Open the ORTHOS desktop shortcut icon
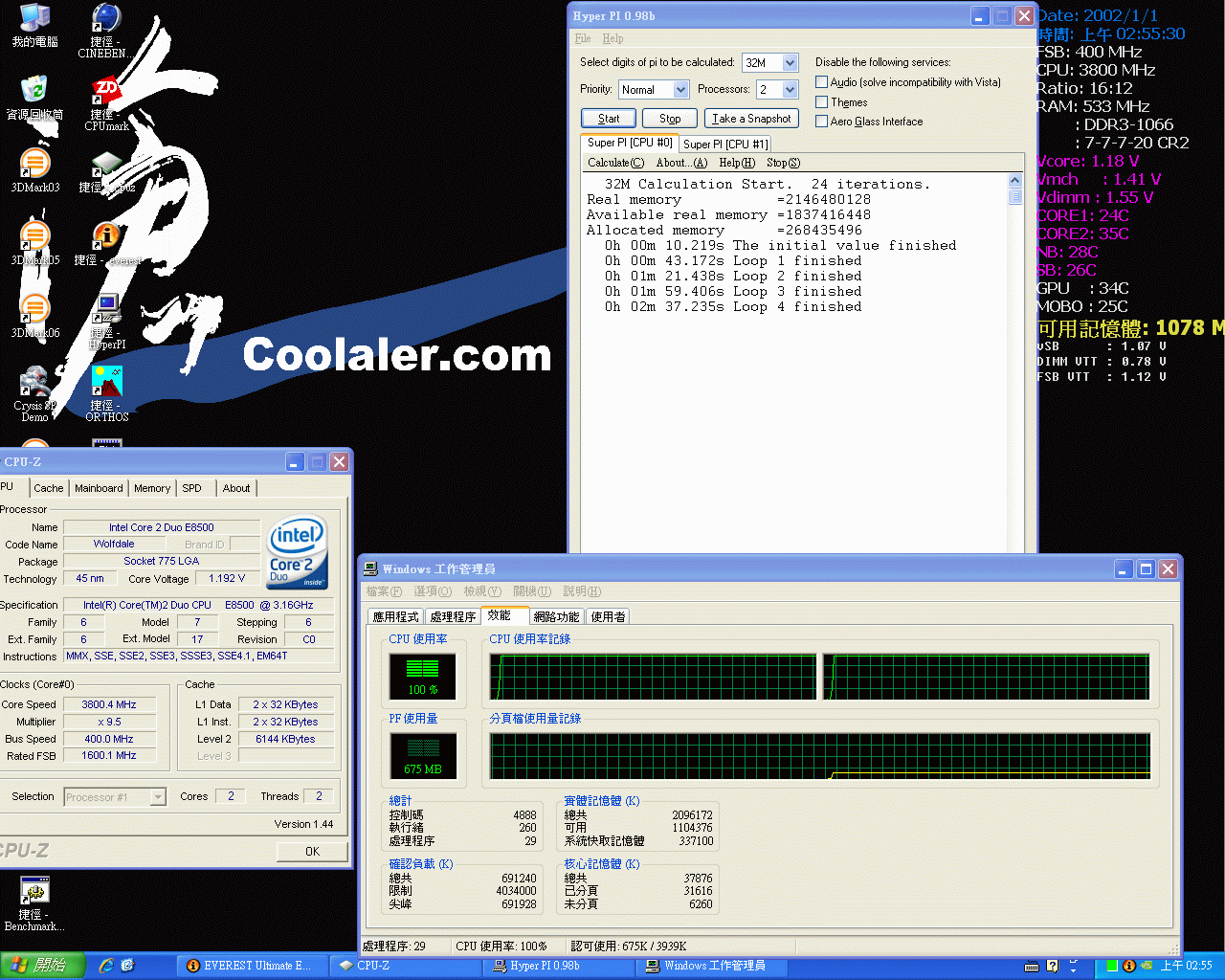The image size is (1225, 980). click(106, 393)
